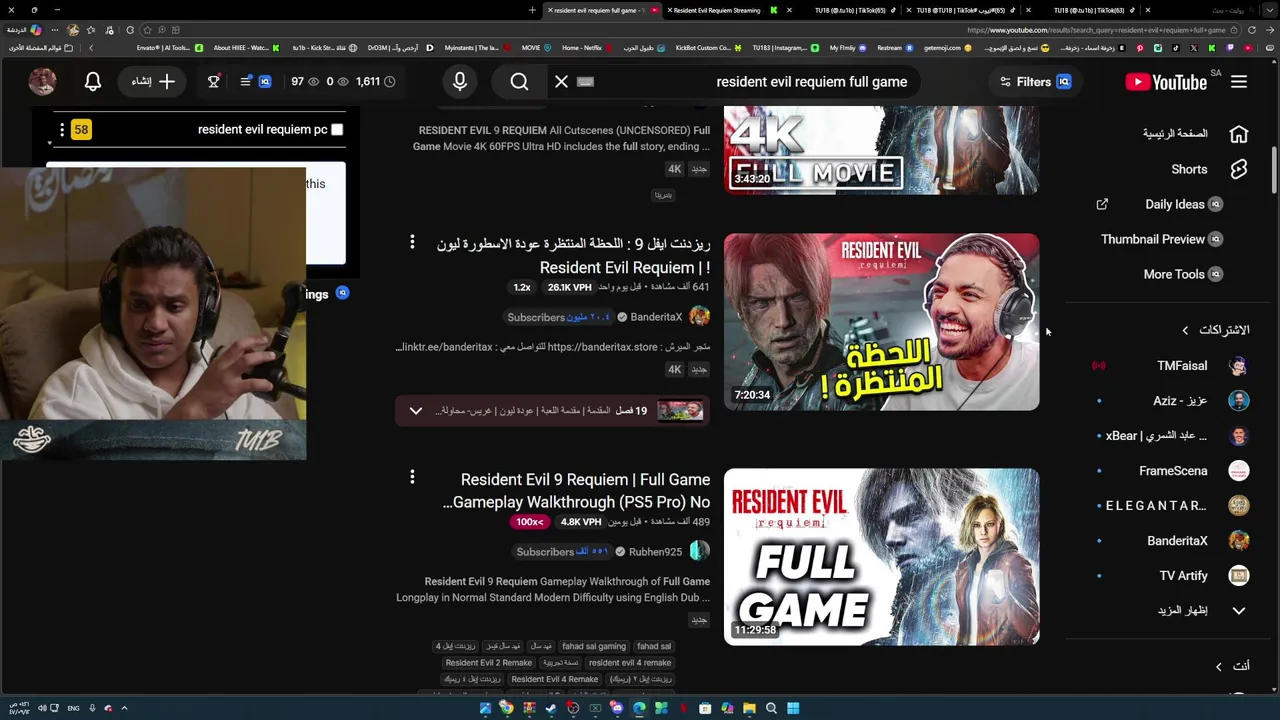Image resolution: width=1280 pixels, height=720 pixels.
Task: Open taskbar Search magnifier
Action: coord(771,708)
